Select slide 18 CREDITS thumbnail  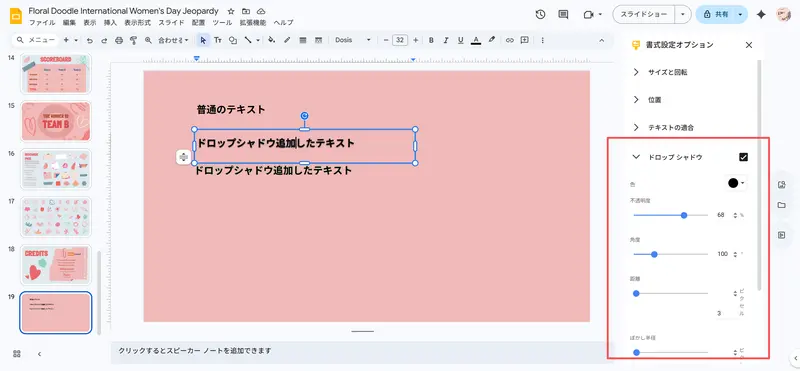click(56, 264)
